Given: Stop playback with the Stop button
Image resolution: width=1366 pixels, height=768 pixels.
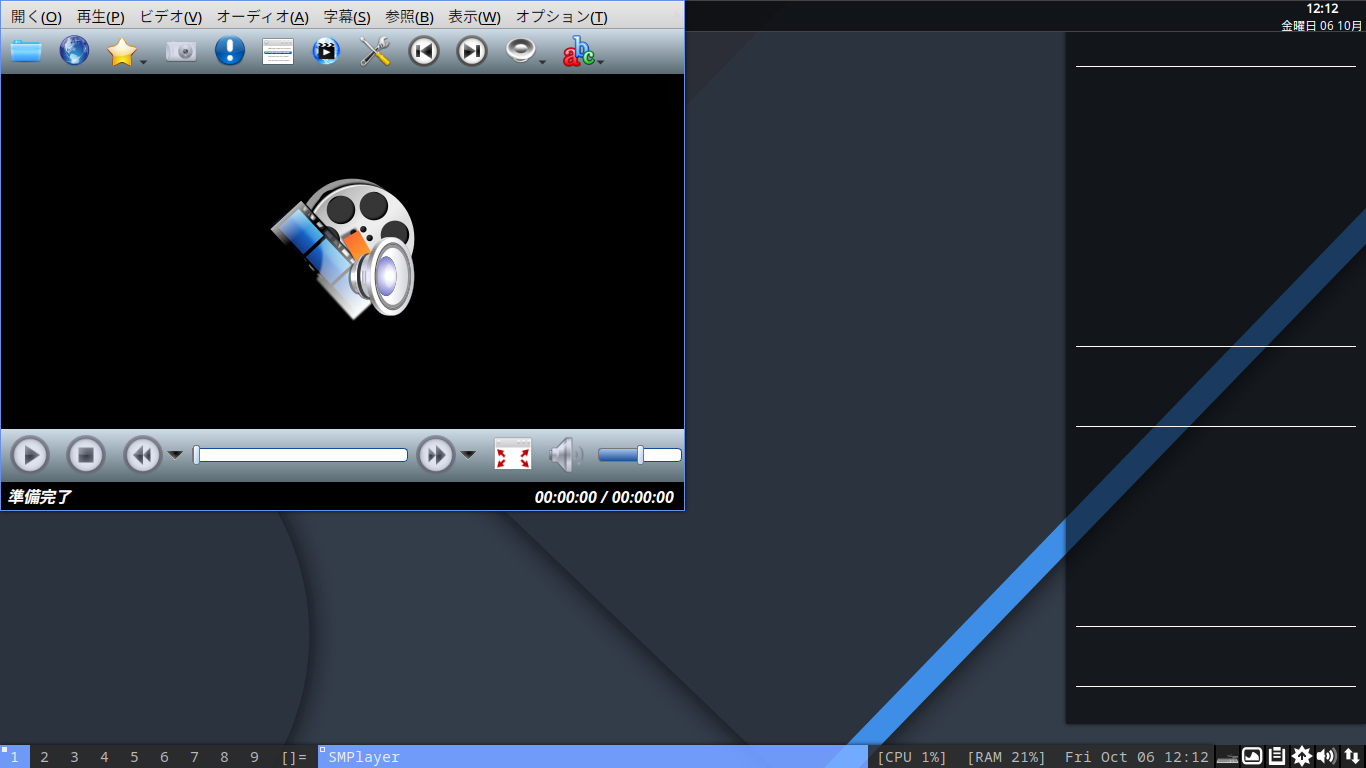Looking at the screenshot, I should pos(86,455).
